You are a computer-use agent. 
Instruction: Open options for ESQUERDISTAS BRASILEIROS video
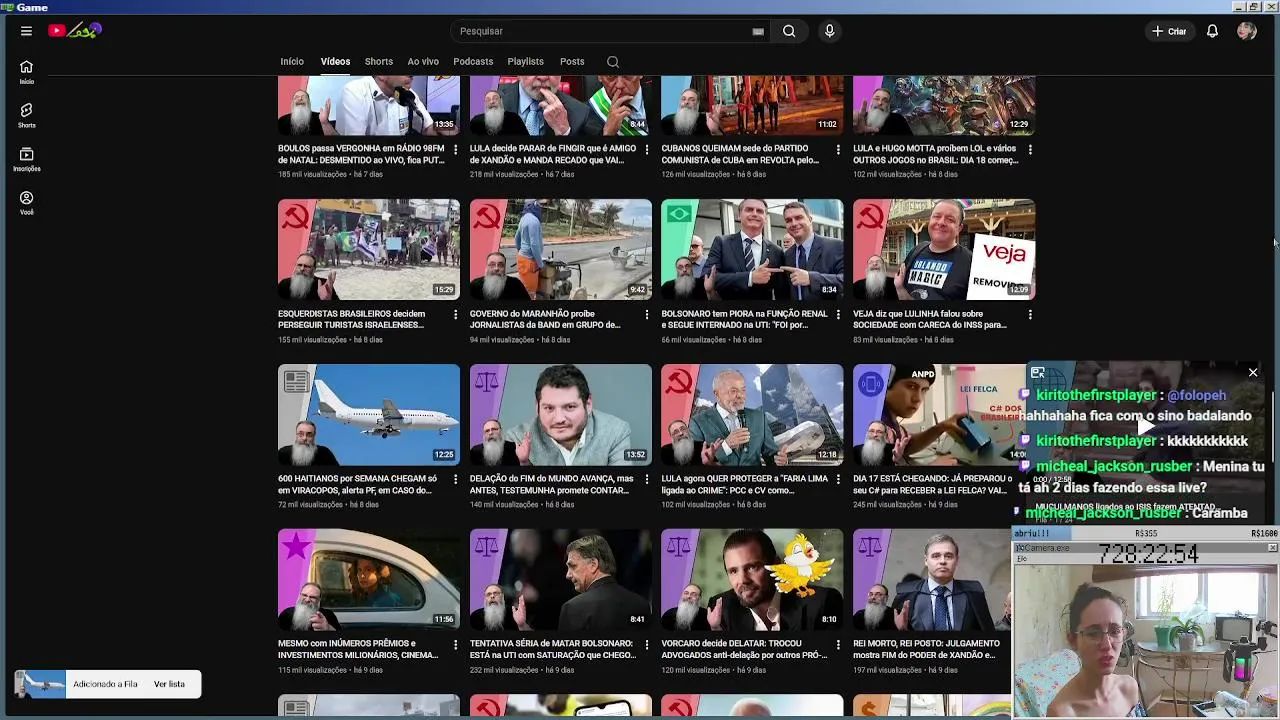[x=455, y=314]
